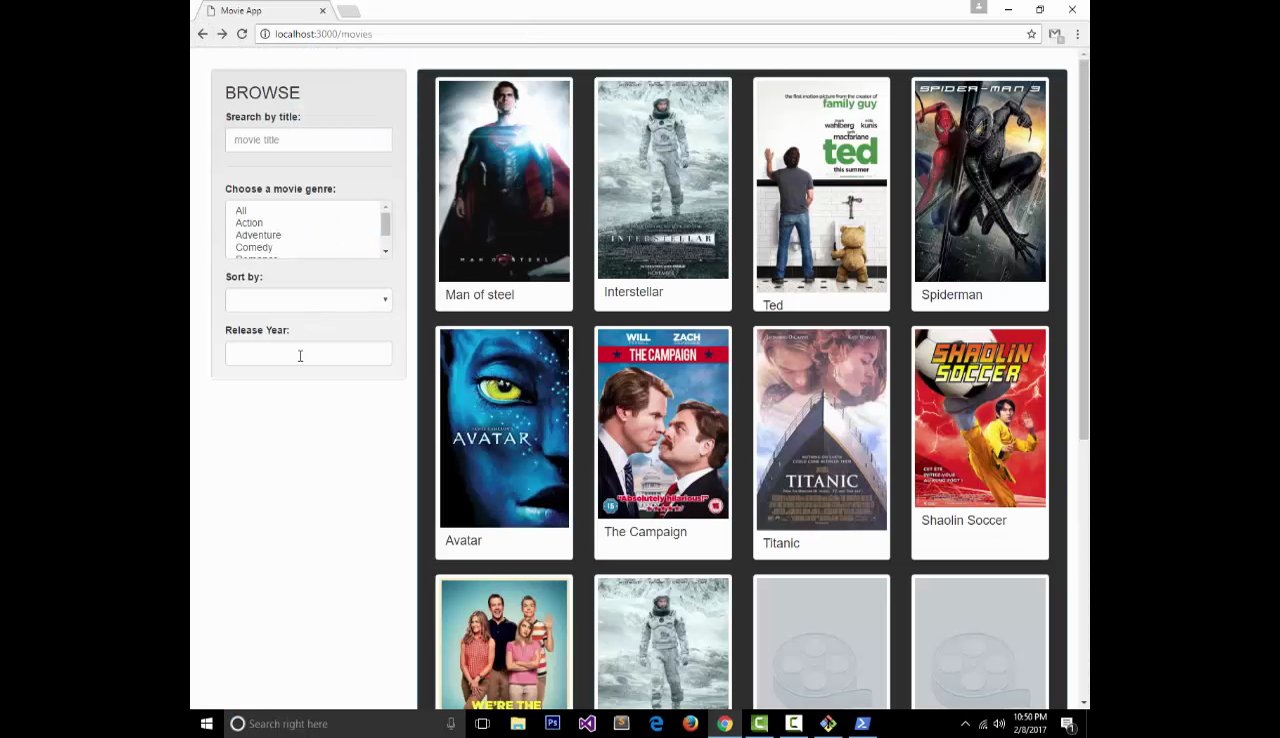Open the Shaolin Soccer movie poster

click(x=980, y=418)
